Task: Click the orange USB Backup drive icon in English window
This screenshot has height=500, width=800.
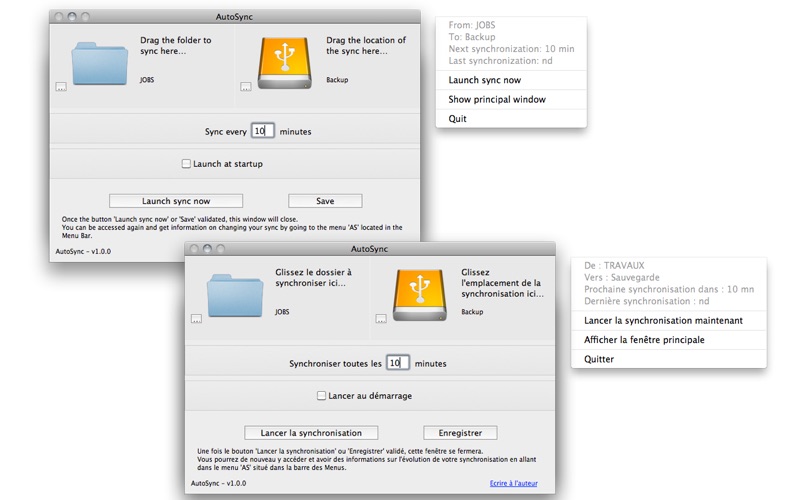Action: coord(284,63)
